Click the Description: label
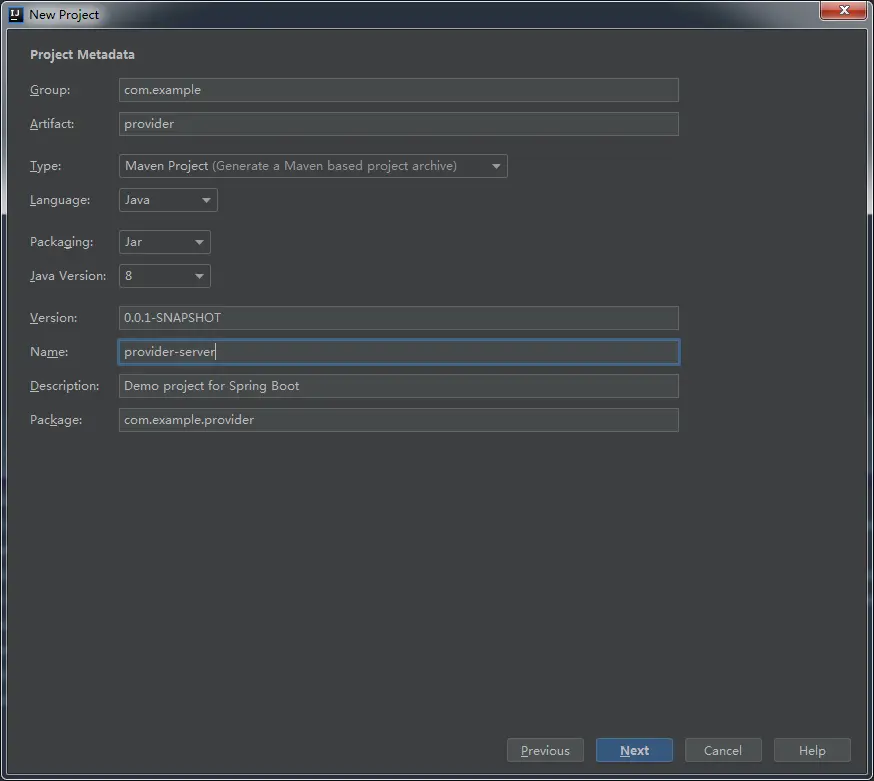874x781 pixels. click(65, 386)
